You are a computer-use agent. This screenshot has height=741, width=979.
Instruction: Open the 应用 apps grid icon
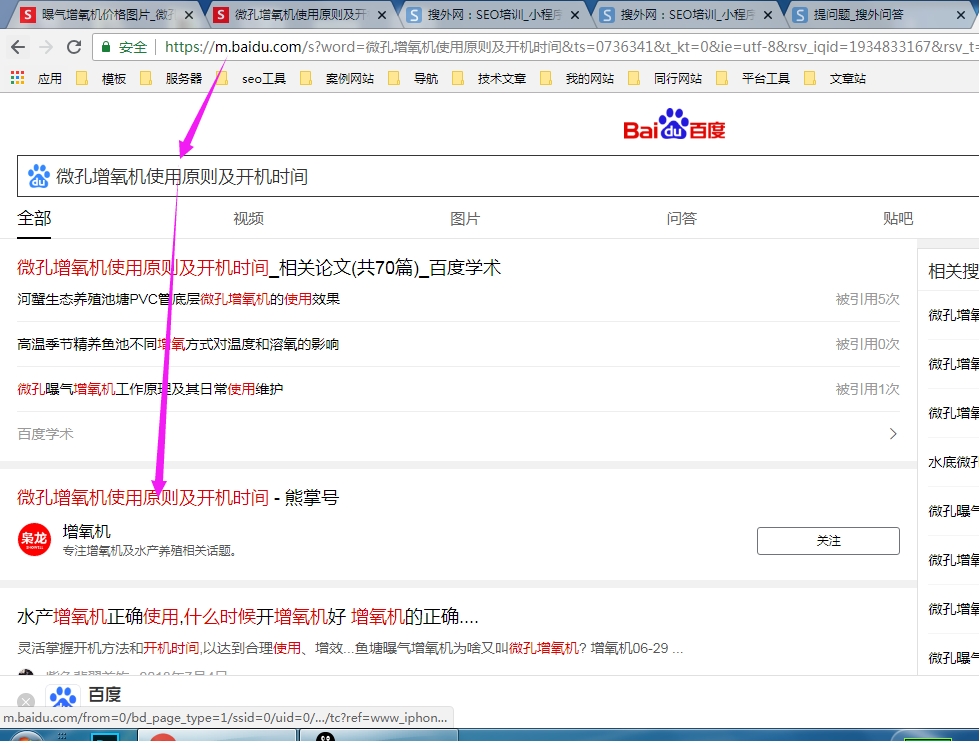(x=17, y=78)
